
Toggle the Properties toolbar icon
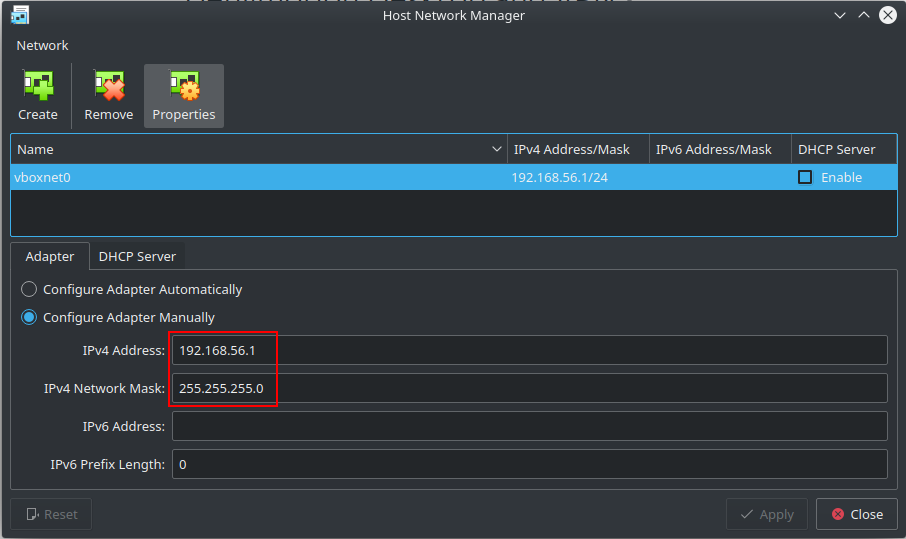pyautogui.click(x=184, y=86)
